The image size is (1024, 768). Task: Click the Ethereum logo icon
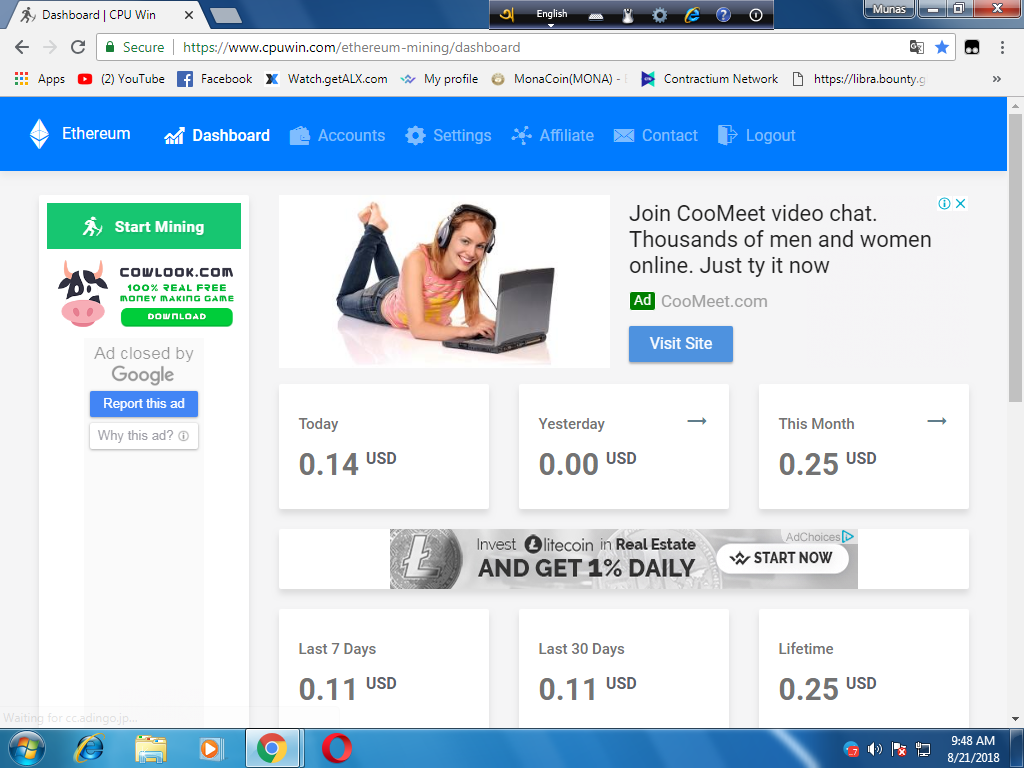pos(39,134)
